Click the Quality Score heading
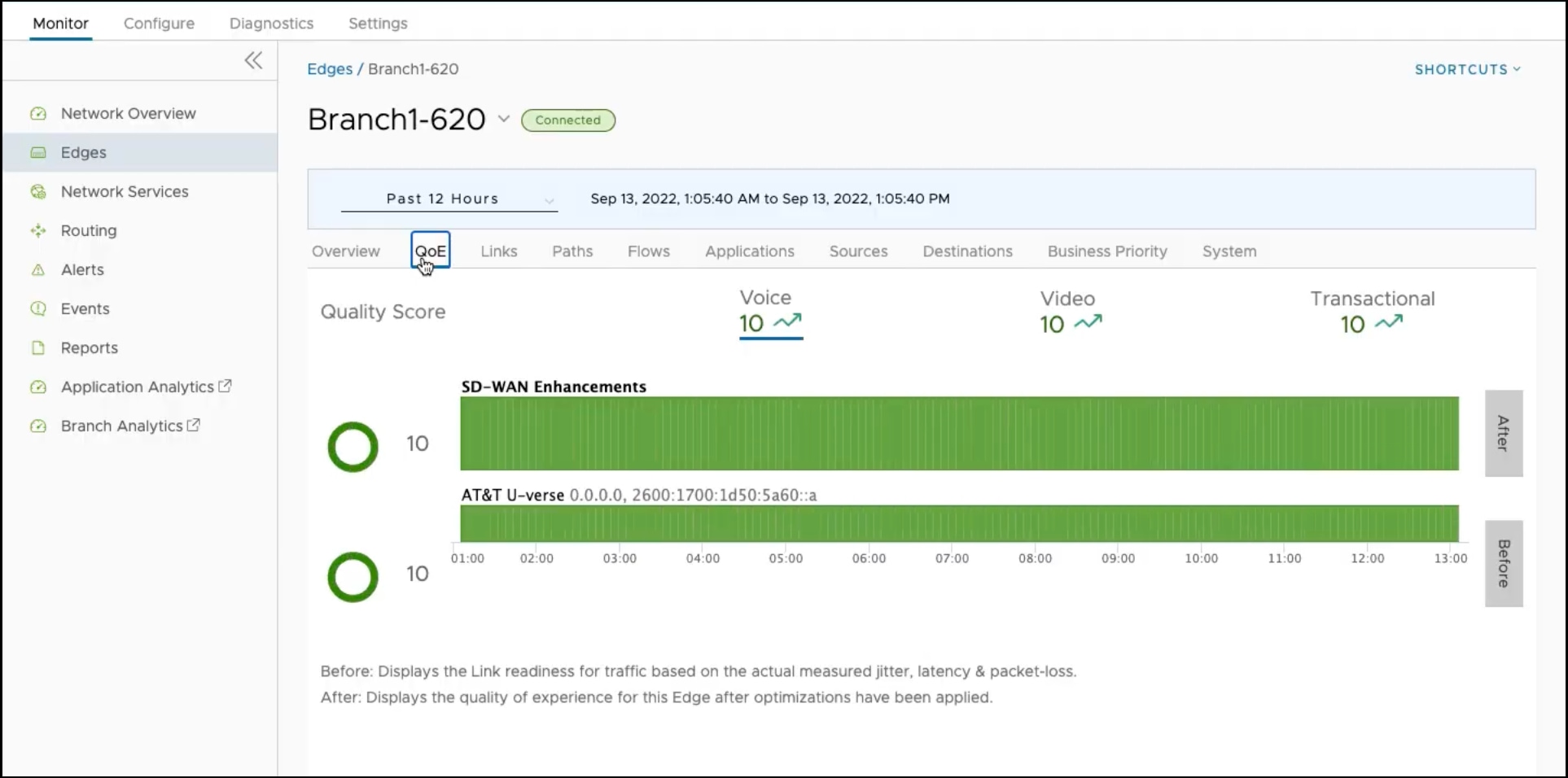This screenshot has width=1568, height=778. (x=383, y=312)
